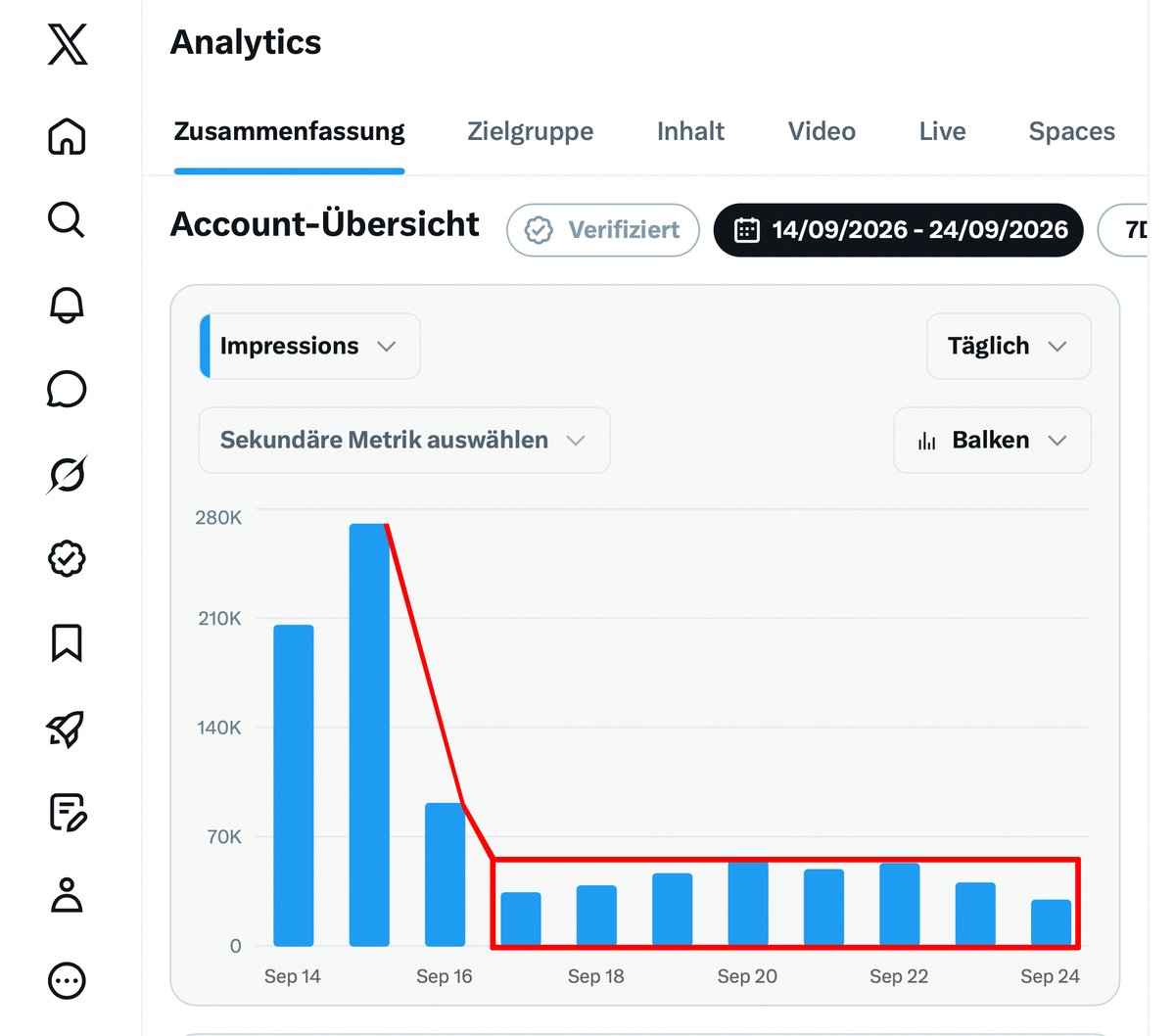Viewport: 1175px width, 1036px height.
Task: Switch to Zielgruppe tab
Action: point(530,131)
